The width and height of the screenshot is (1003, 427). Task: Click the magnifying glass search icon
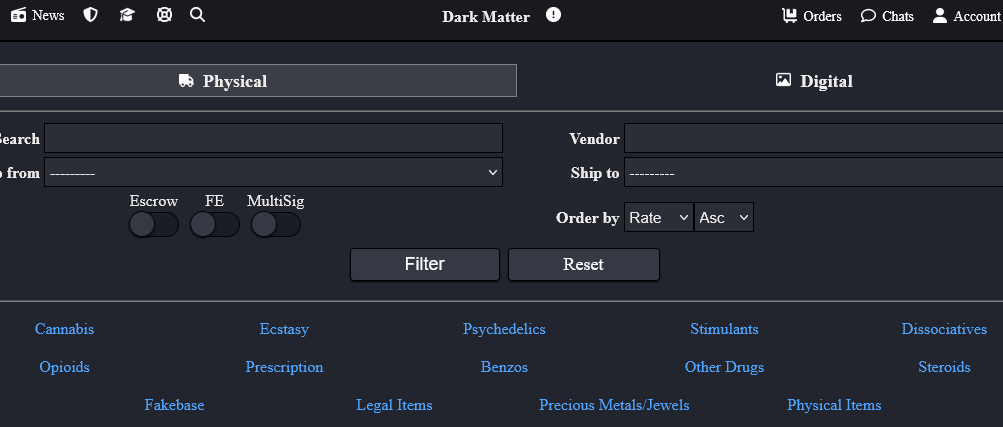click(198, 16)
